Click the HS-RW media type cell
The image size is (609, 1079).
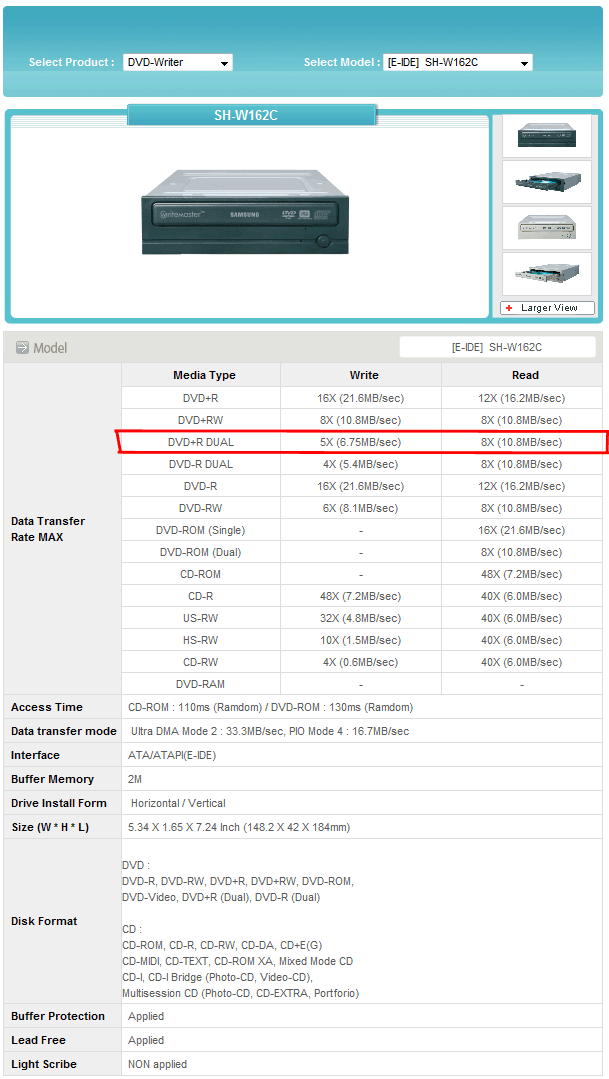tap(201, 641)
